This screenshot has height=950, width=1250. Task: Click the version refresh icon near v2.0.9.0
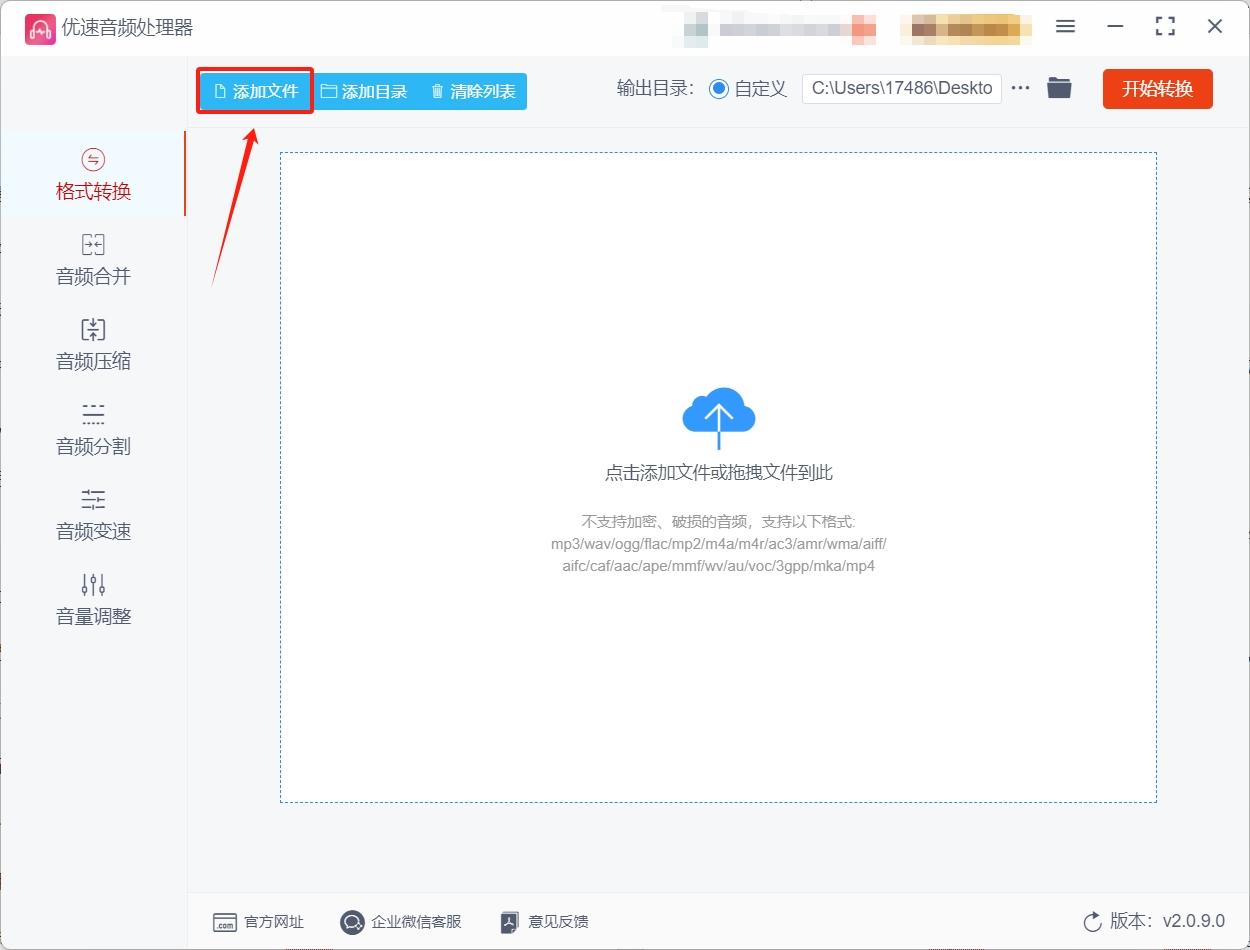tap(1091, 922)
